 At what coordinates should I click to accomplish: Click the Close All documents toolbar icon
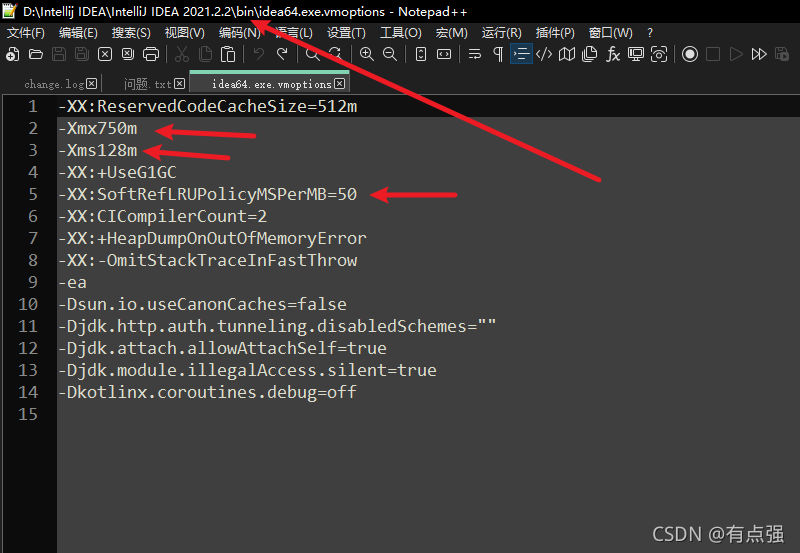tap(128, 54)
